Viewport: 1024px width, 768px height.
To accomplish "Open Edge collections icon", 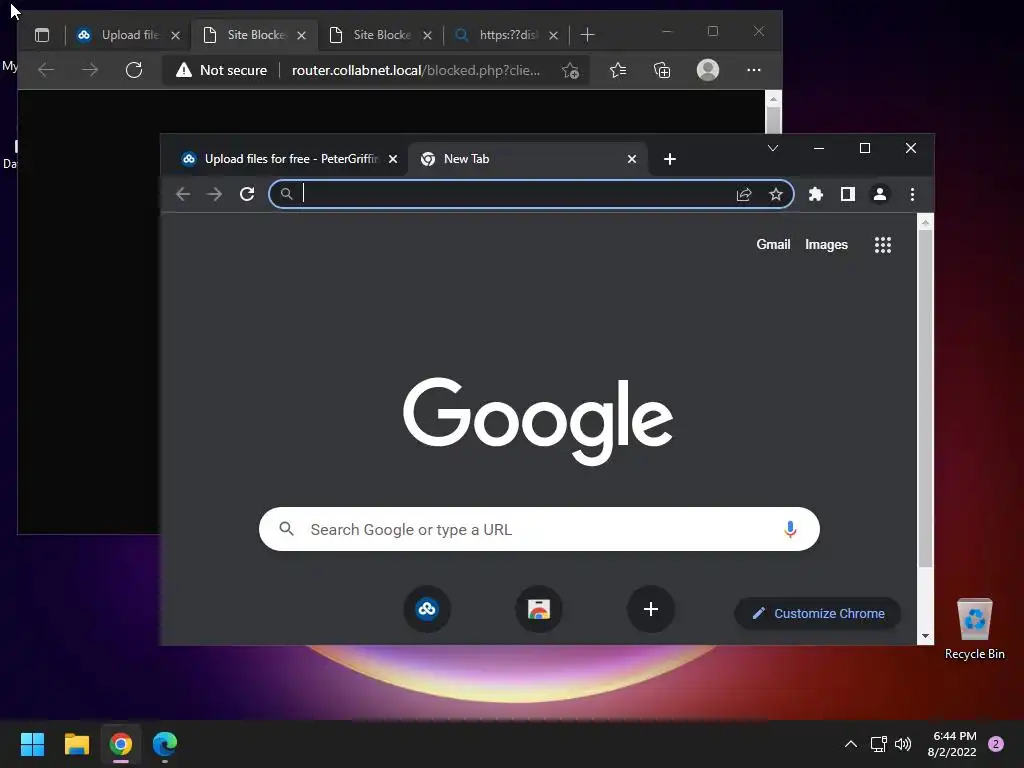I will point(662,70).
